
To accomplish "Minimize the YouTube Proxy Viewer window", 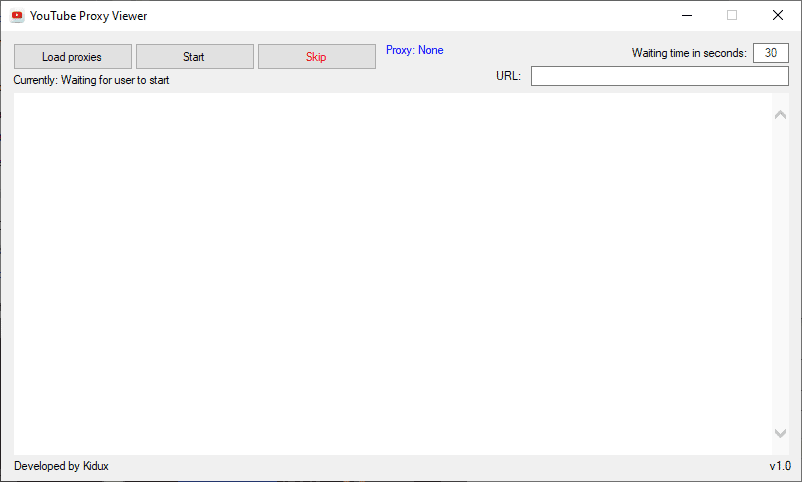I will (687, 15).
